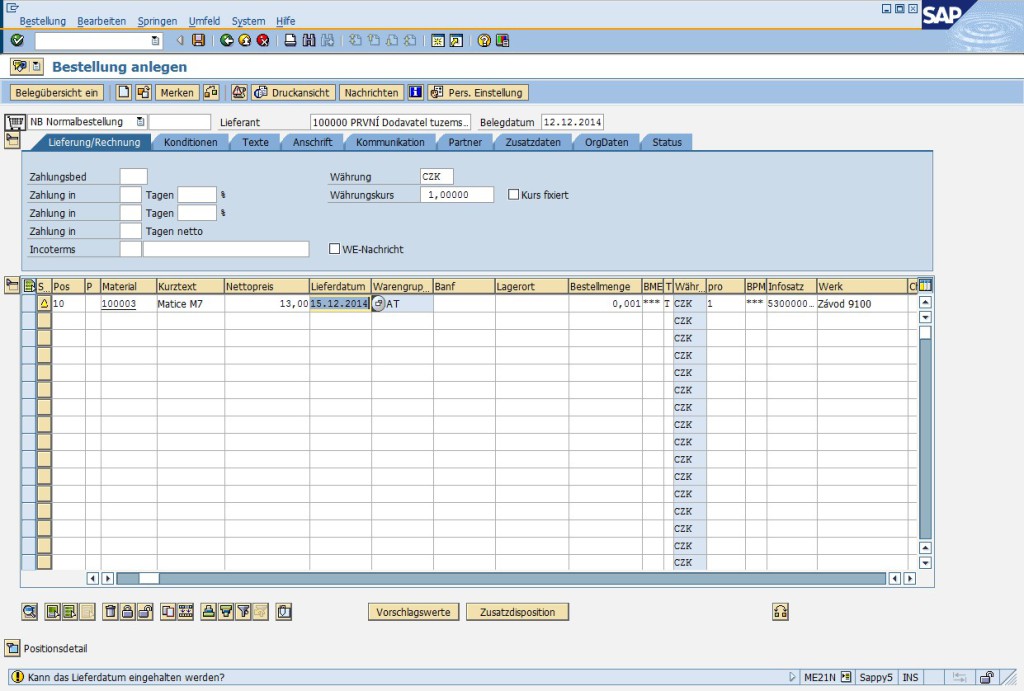
Task: Open the Springen menu
Action: [x=157, y=21]
